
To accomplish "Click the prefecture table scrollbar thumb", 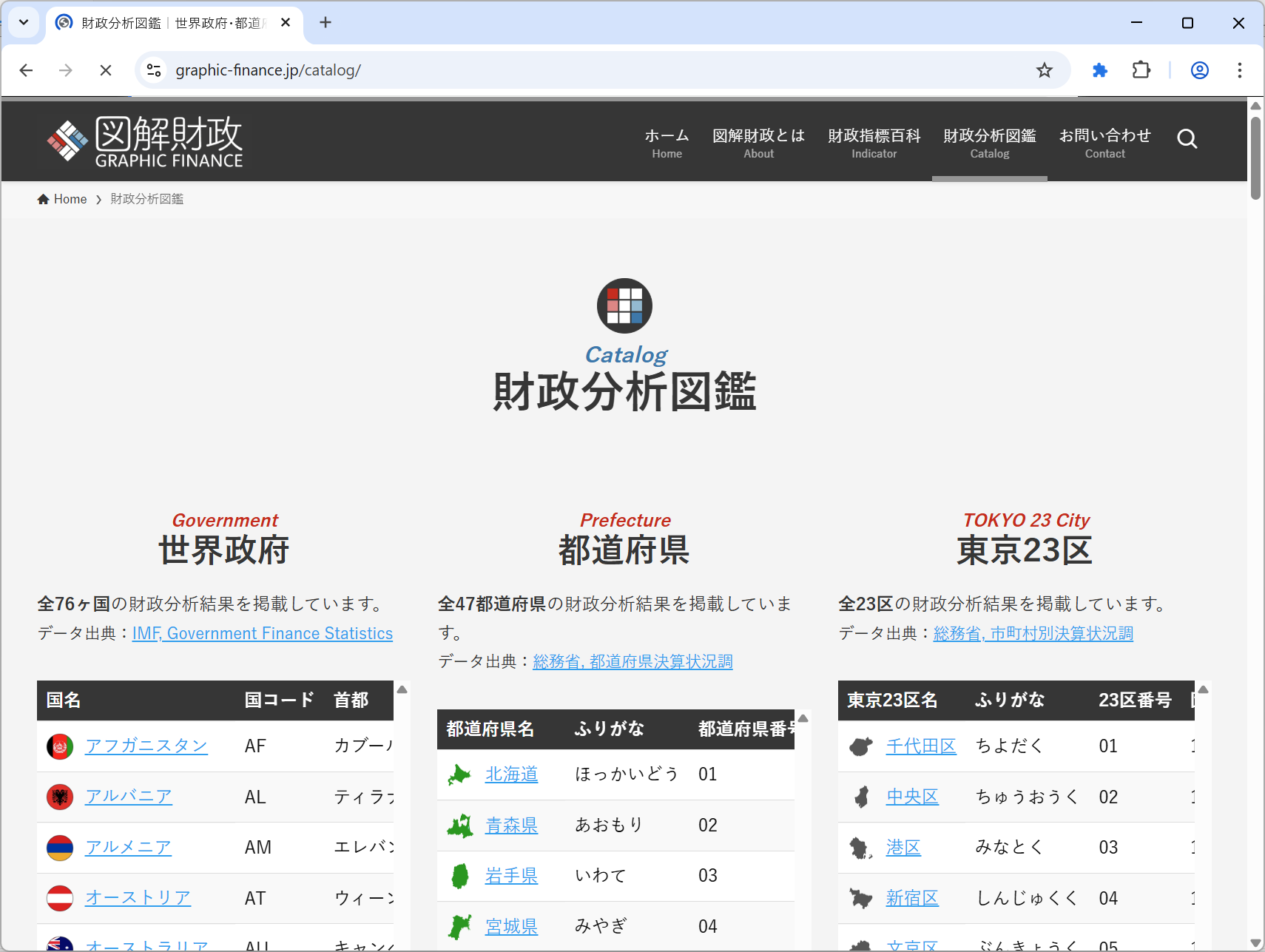I will pyautogui.click(x=804, y=721).
